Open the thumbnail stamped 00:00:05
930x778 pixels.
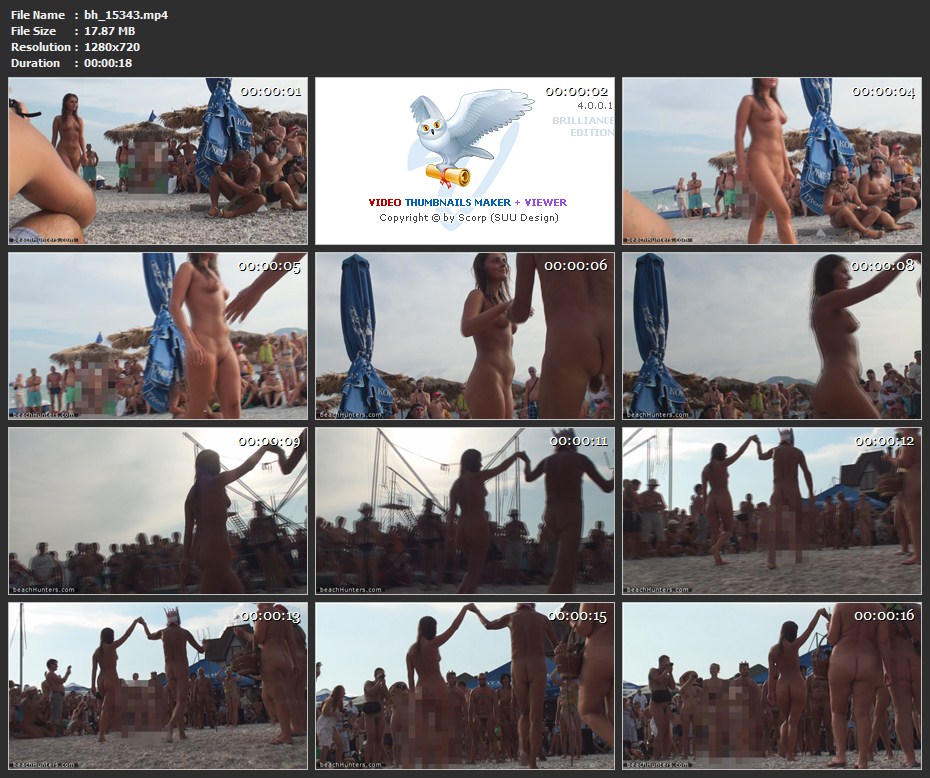click(158, 336)
